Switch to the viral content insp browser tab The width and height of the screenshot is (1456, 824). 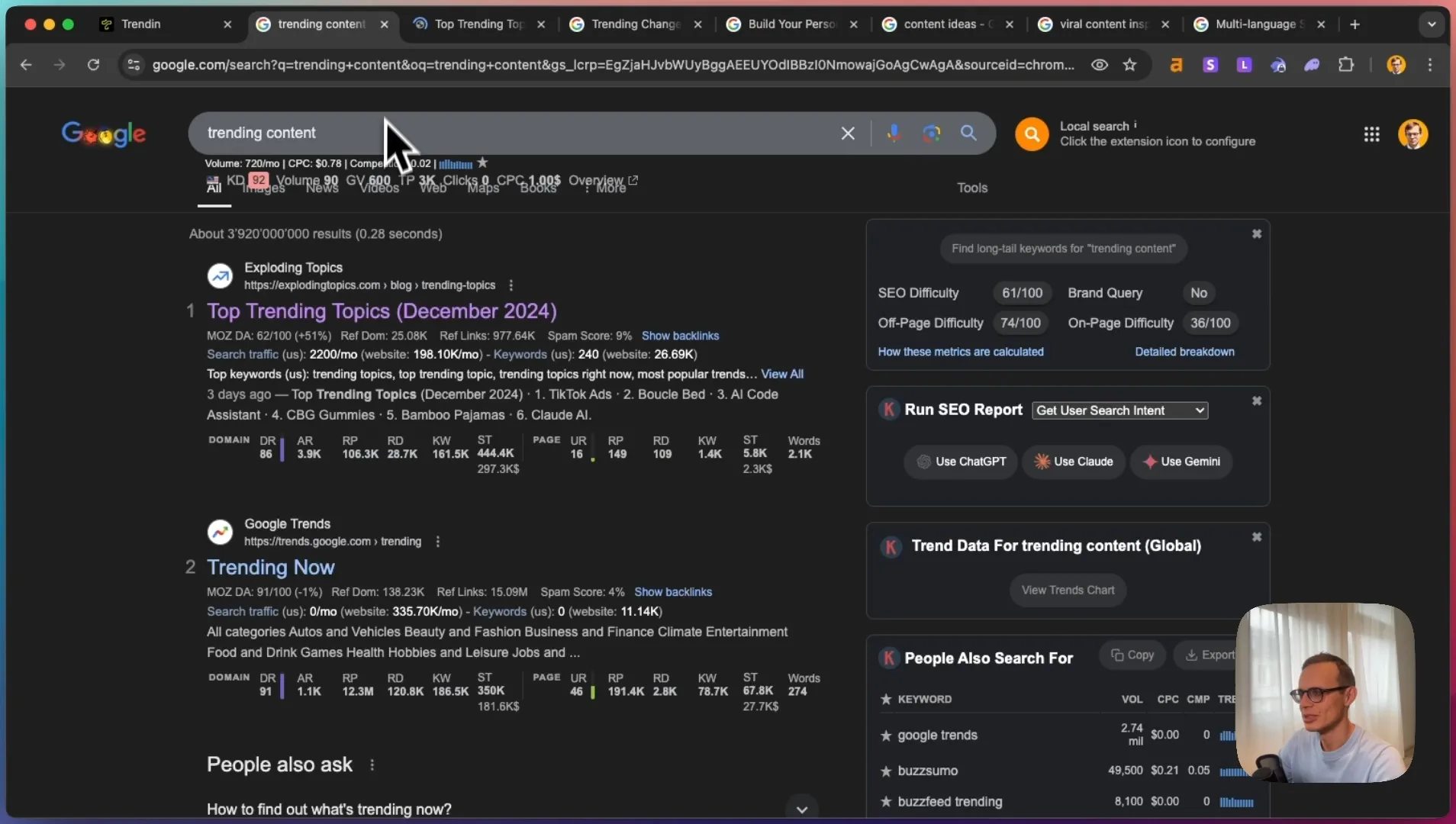pyautogui.click(x=1103, y=24)
